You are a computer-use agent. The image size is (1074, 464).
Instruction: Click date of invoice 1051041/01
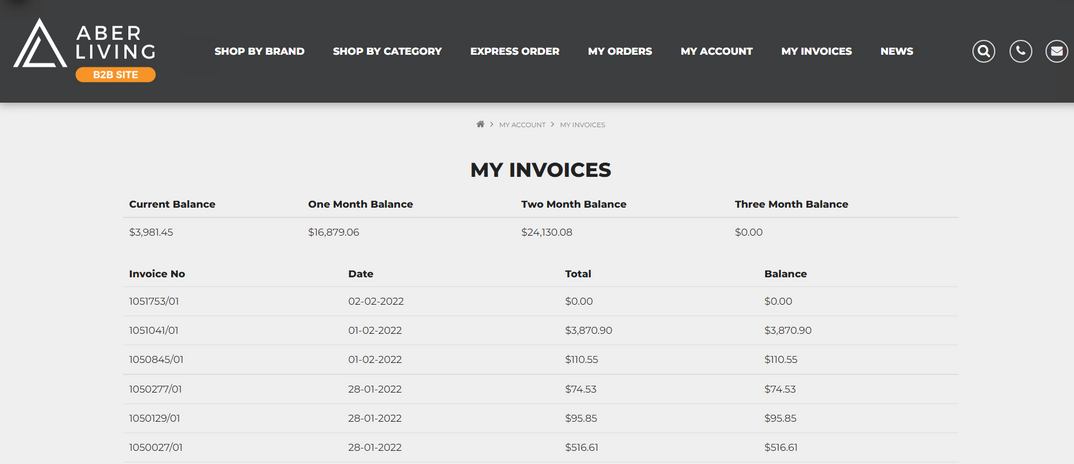click(x=375, y=330)
